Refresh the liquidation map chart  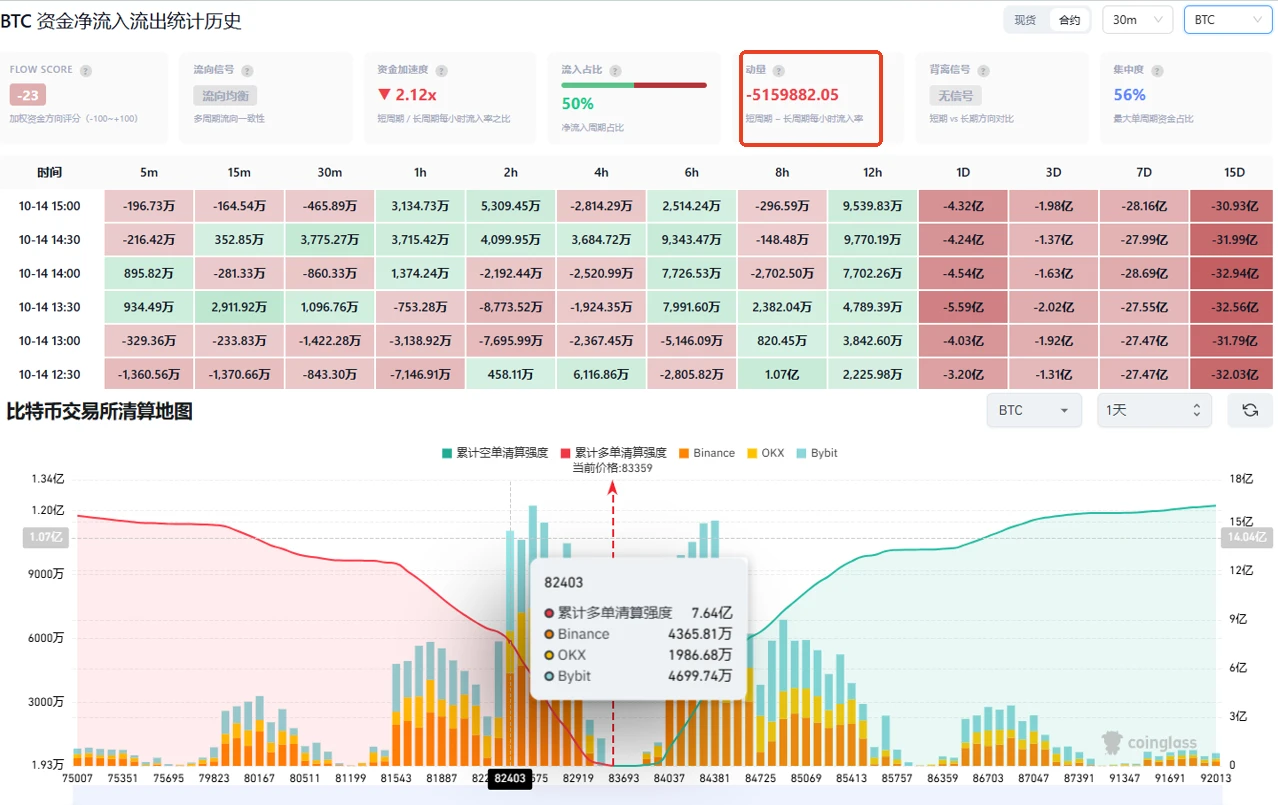point(1250,410)
